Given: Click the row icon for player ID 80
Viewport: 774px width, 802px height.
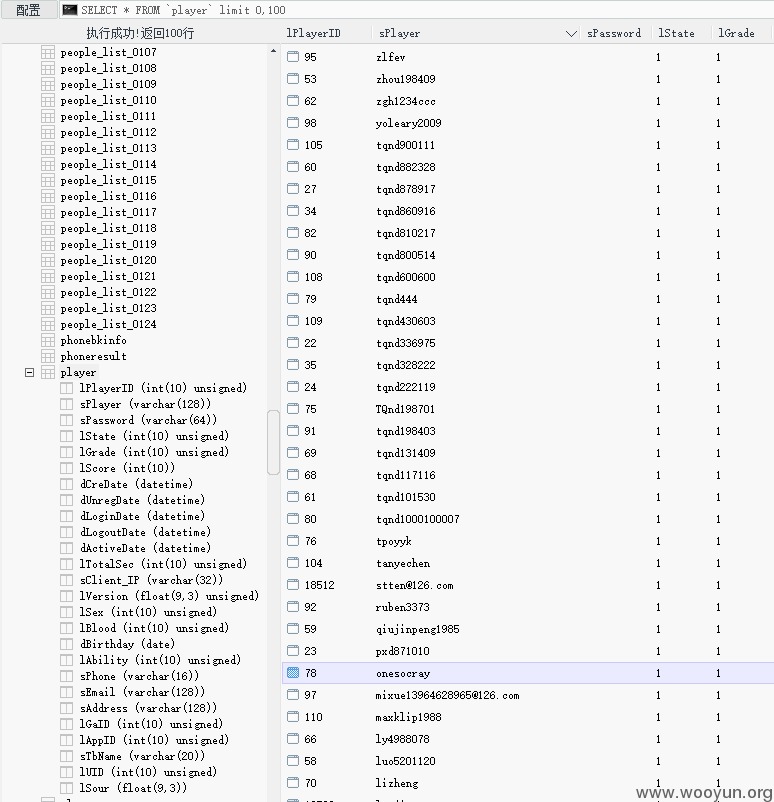Looking at the screenshot, I should click(293, 519).
